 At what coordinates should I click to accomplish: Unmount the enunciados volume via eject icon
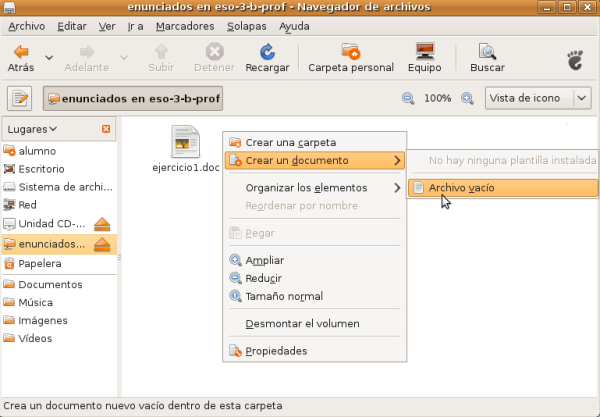(104, 244)
